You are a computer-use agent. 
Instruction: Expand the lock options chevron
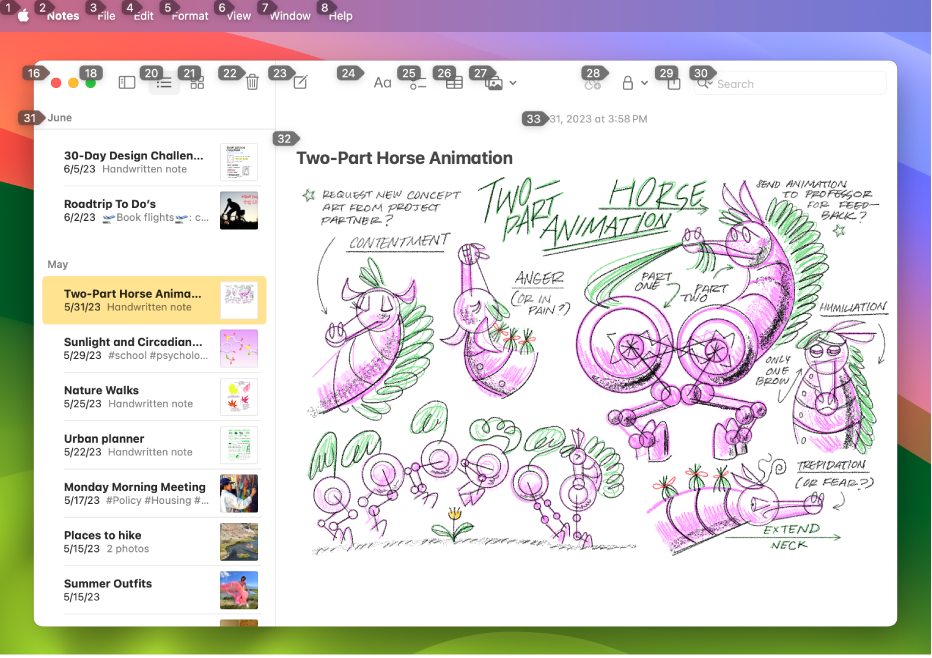click(x=644, y=83)
